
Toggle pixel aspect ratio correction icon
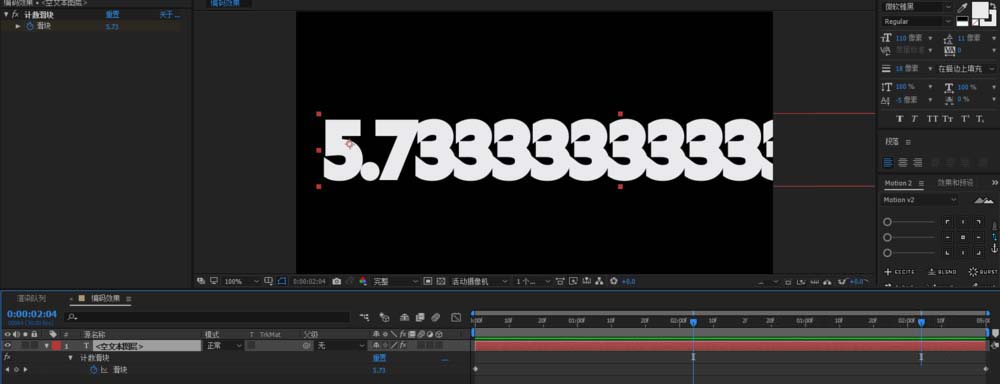pos(560,281)
